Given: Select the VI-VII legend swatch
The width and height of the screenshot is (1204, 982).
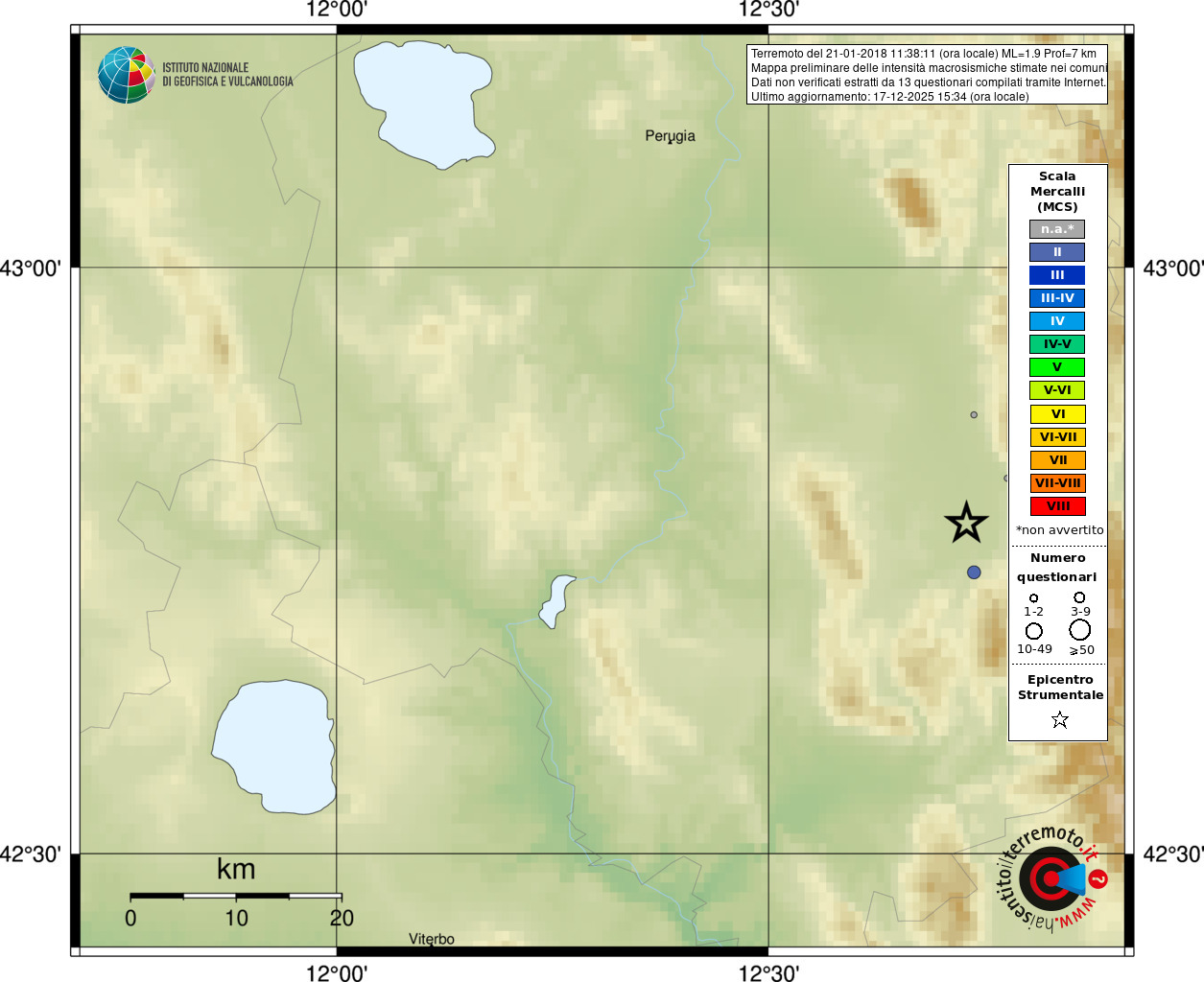Looking at the screenshot, I should point(1057,437).
